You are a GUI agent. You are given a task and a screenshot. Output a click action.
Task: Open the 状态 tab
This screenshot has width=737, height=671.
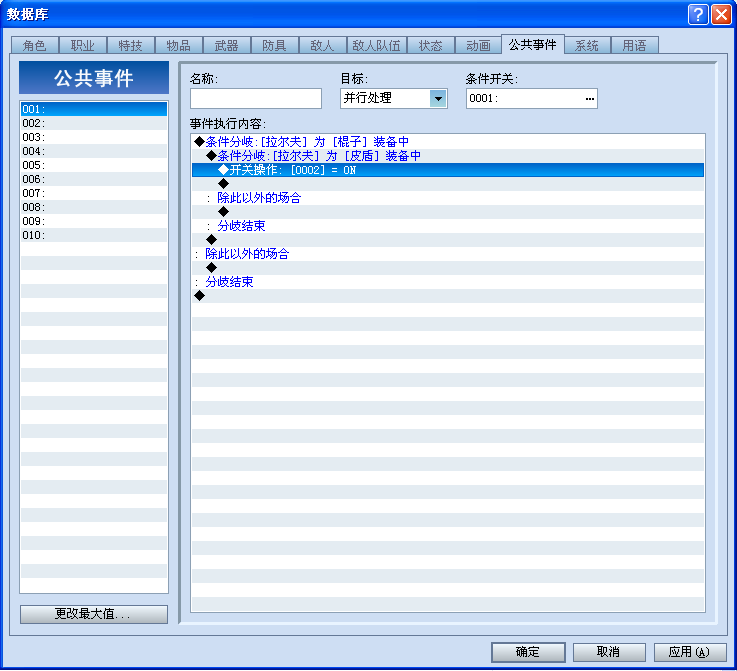click(431, 46)
